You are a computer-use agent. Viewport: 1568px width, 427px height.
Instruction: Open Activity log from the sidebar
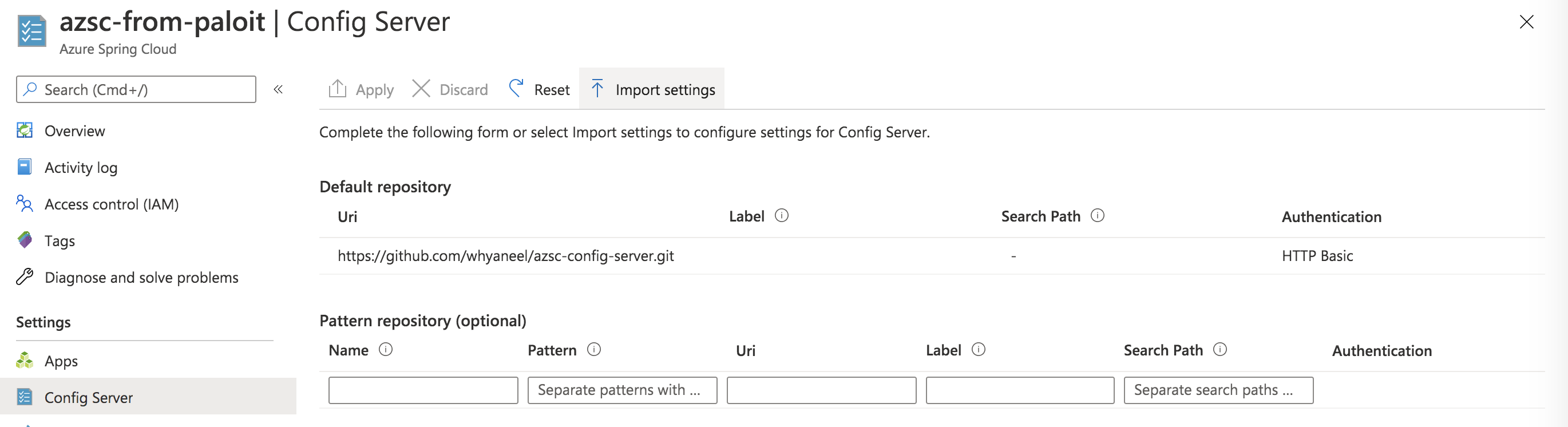(81, 168)
